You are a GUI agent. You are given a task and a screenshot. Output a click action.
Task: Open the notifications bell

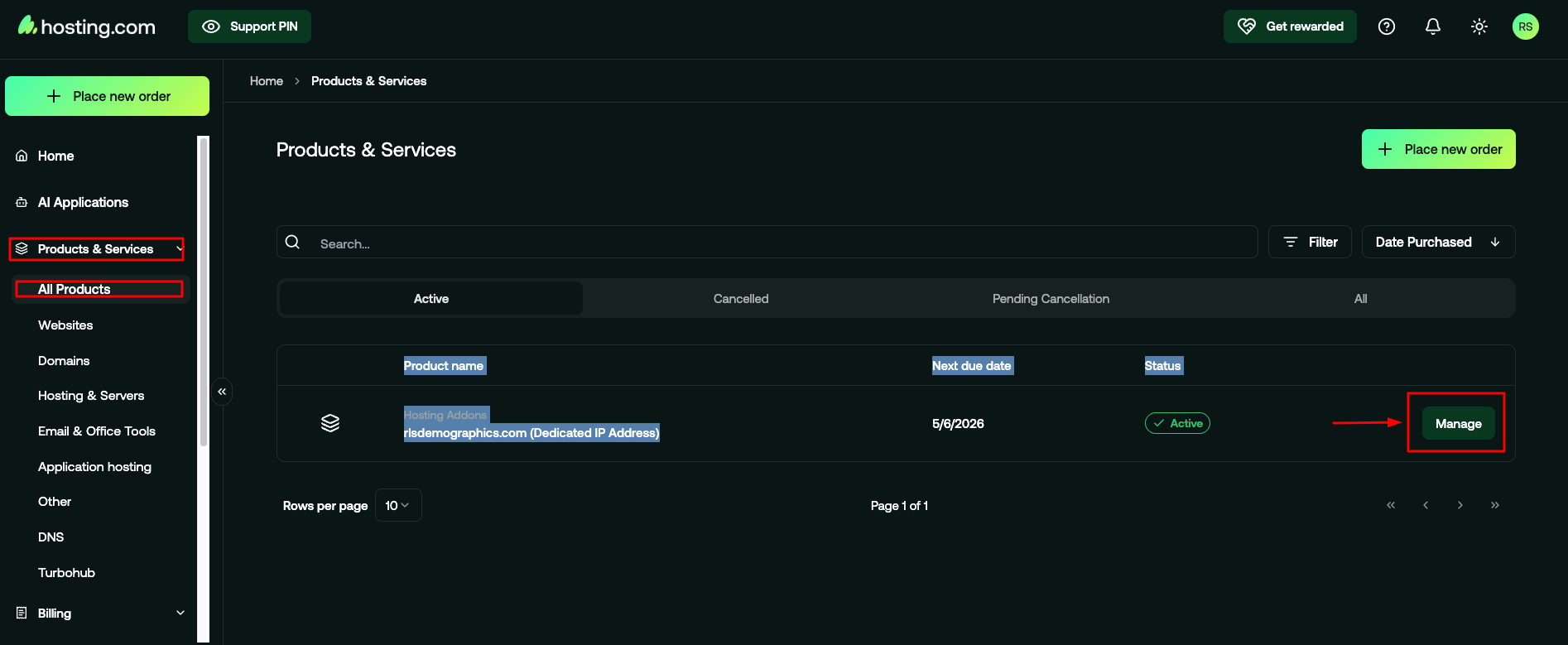point(1432,26)
